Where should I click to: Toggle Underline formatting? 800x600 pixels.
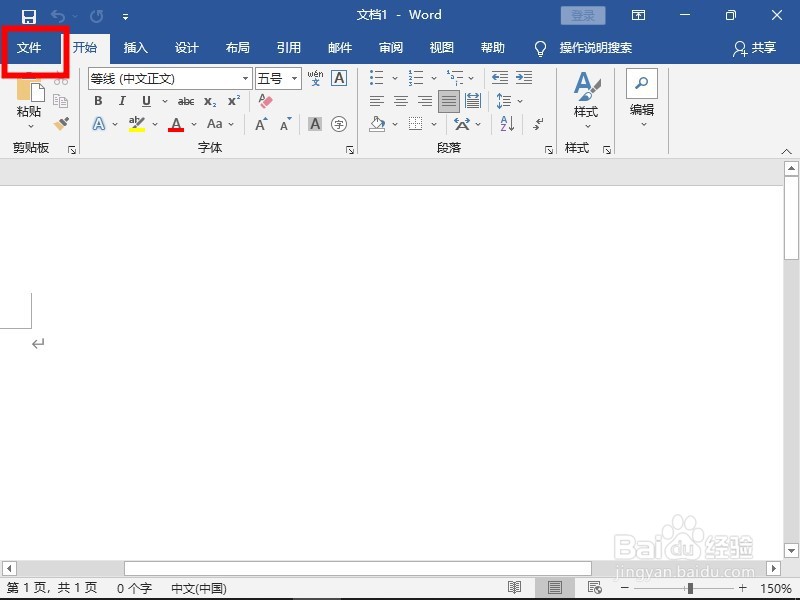[146, 101]
